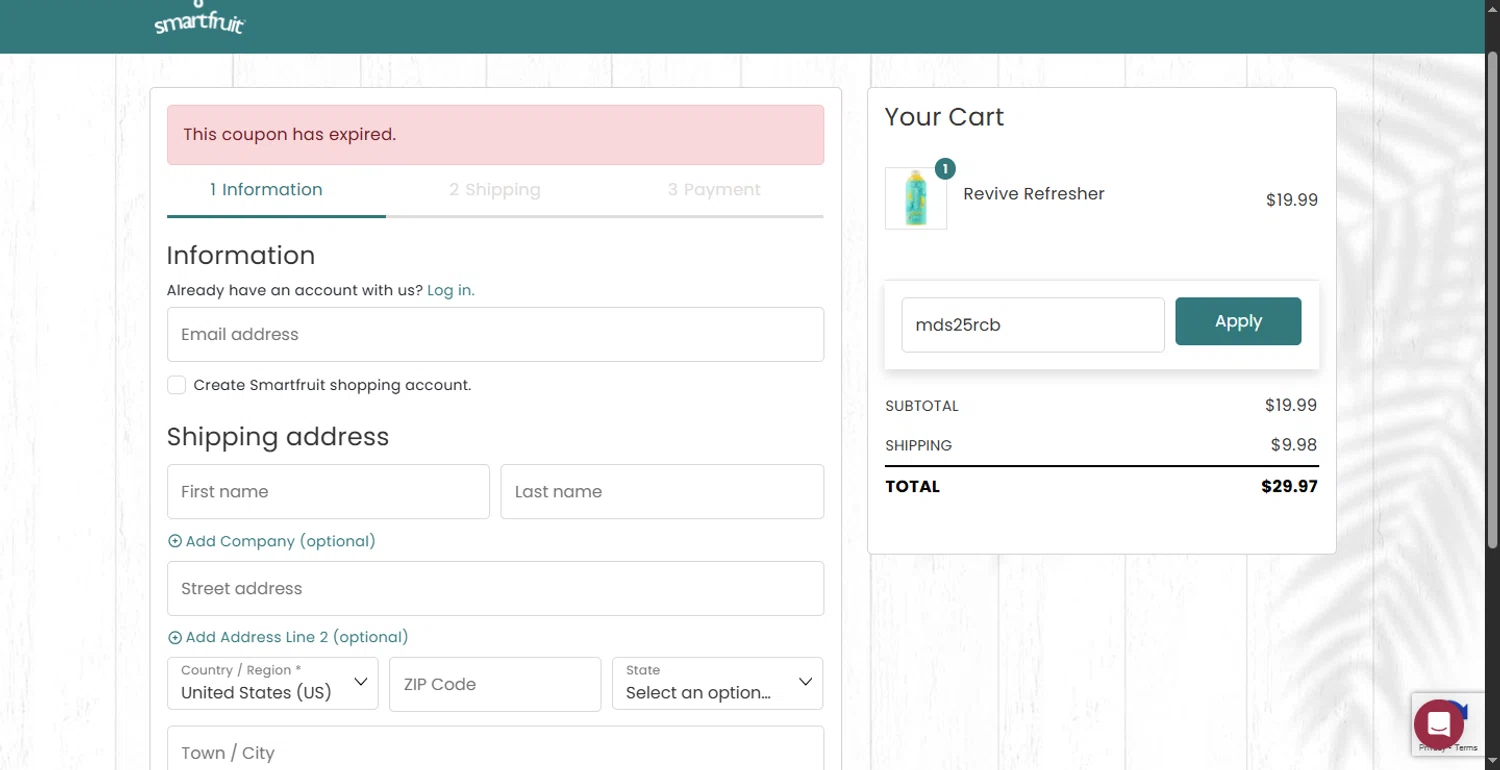Select the coupon code field with mds25rcb

click(1033, 324)
